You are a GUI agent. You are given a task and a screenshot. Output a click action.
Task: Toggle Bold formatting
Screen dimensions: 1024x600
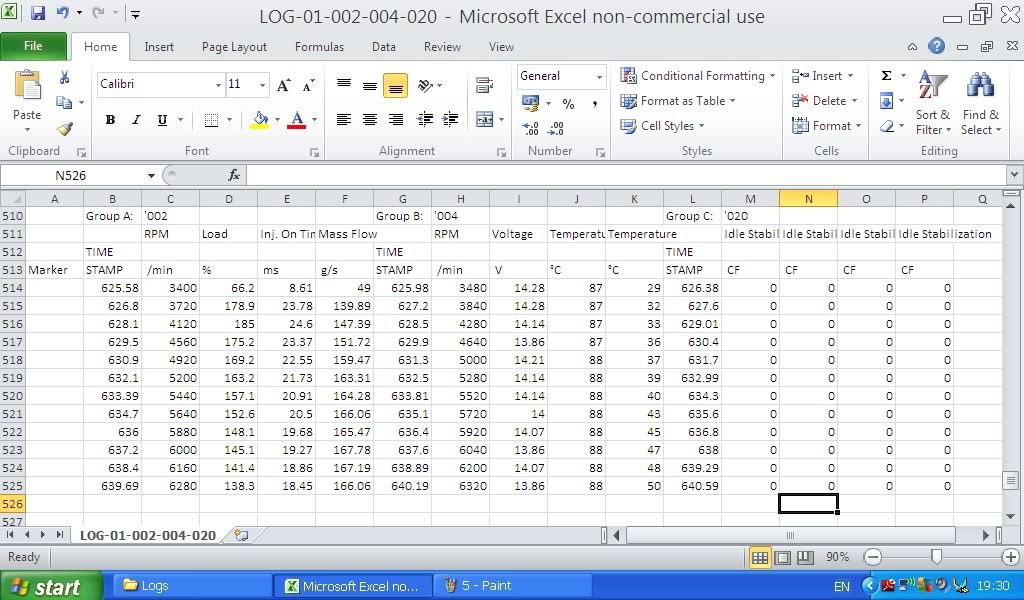coord(110,120)
